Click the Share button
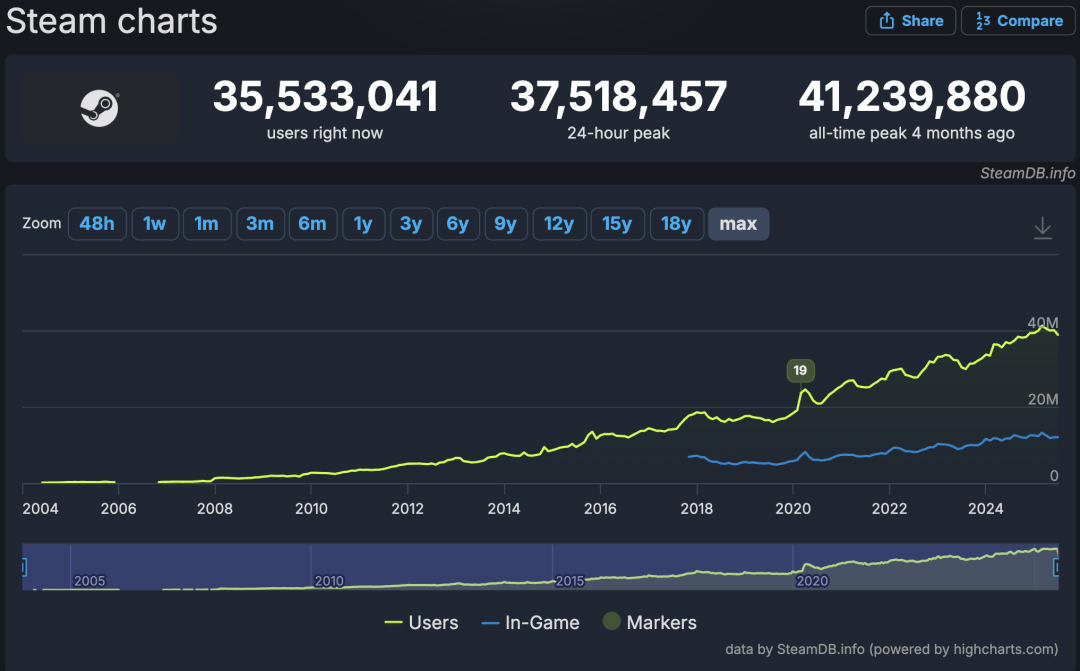The height and width of the screenshot is (671, 1080). [911, 21]
